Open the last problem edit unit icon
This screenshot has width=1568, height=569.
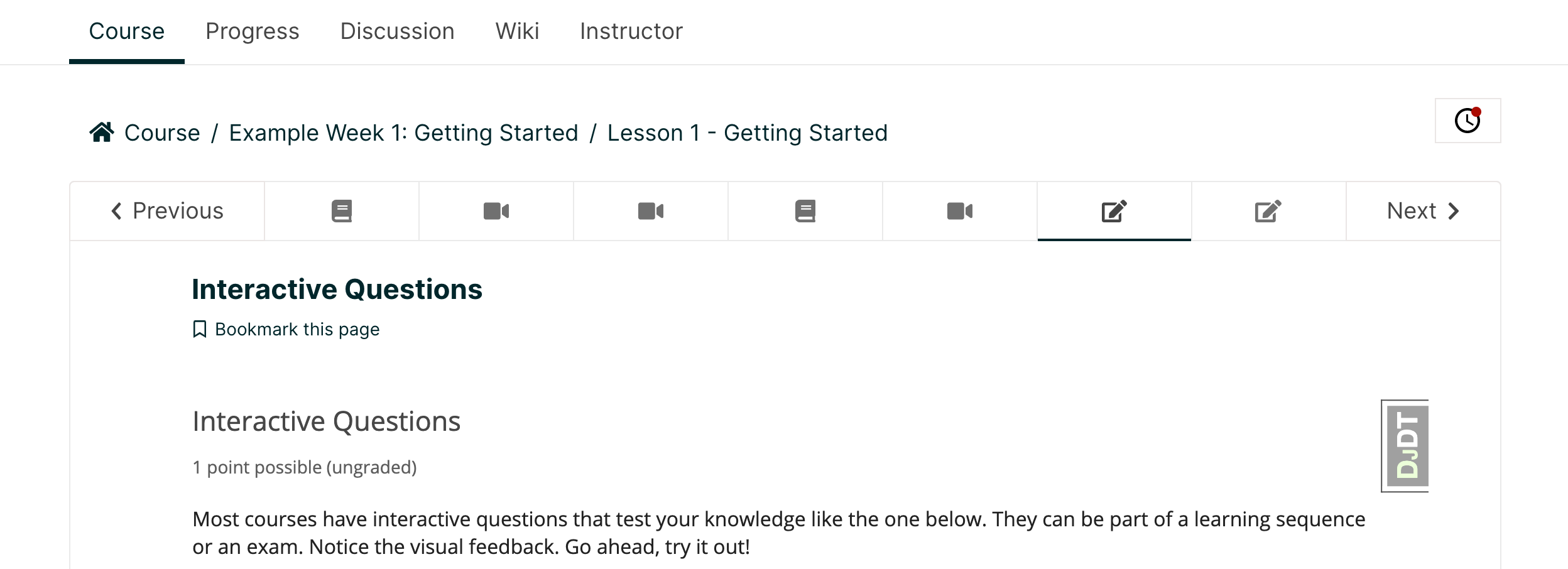1269,211
